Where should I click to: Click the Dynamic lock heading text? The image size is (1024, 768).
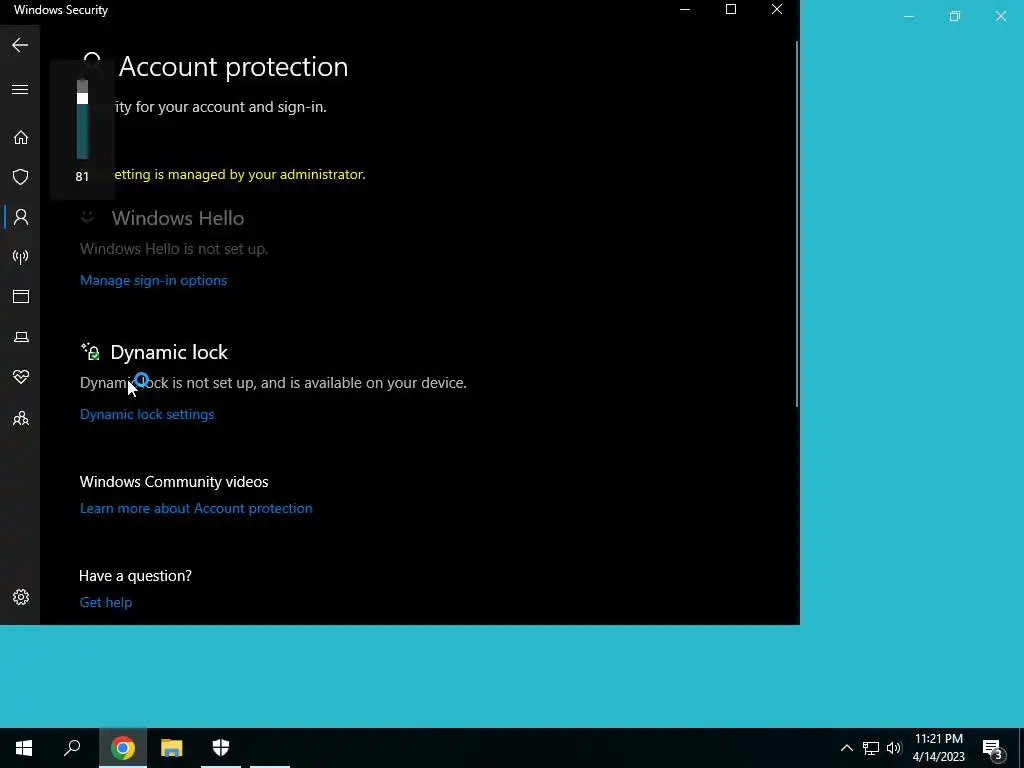(169, 352)
